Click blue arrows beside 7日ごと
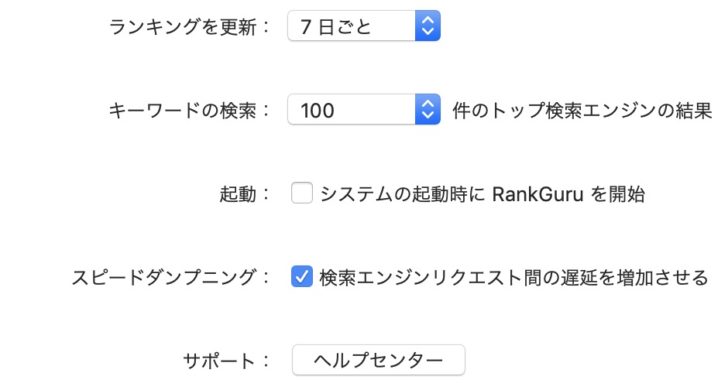 (428, 26)
